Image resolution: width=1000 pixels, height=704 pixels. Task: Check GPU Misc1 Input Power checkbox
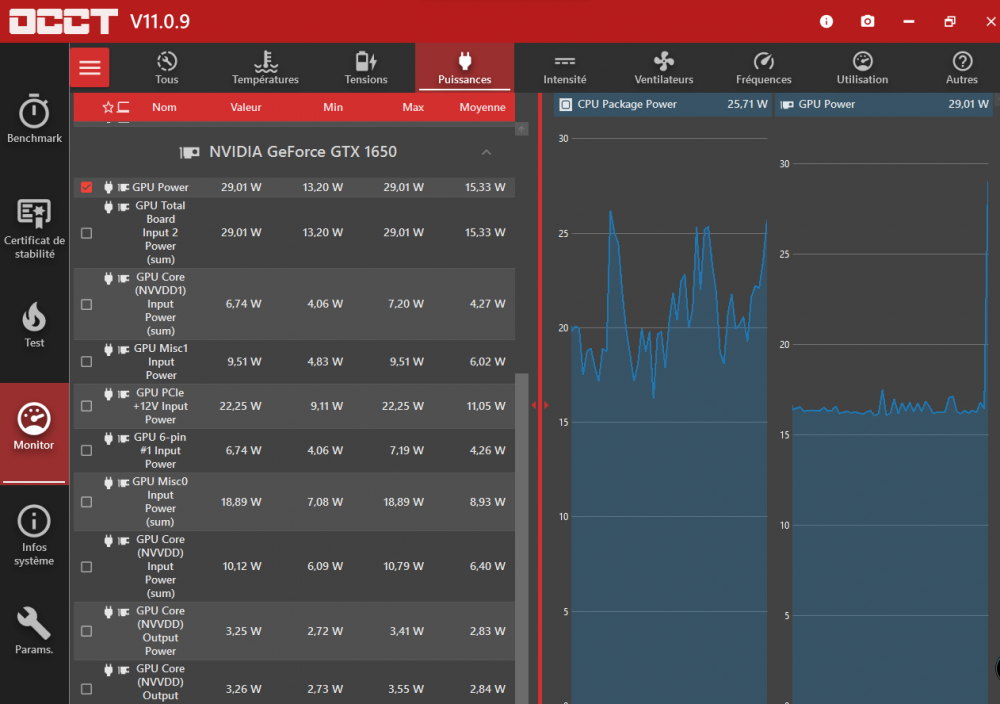point(86,362)
